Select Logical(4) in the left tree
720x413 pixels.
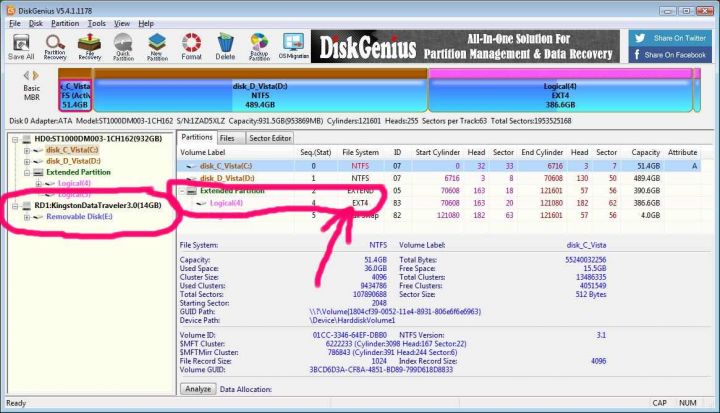tap(74, 183)
